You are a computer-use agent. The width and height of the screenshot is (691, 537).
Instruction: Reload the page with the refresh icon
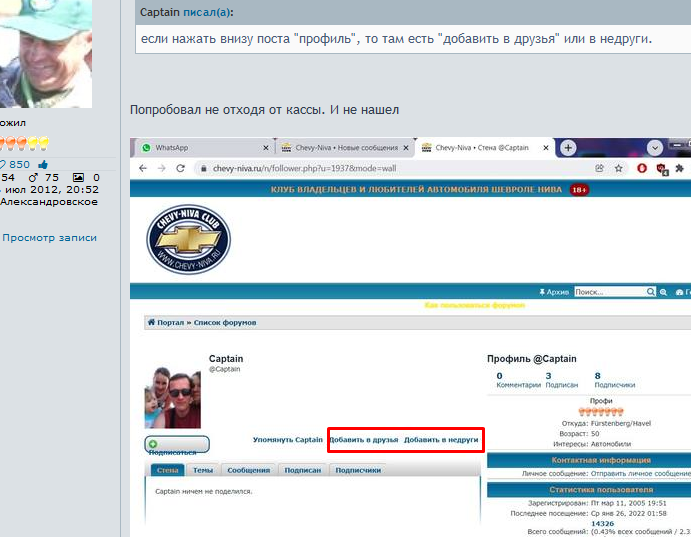(x=180, y=168)
